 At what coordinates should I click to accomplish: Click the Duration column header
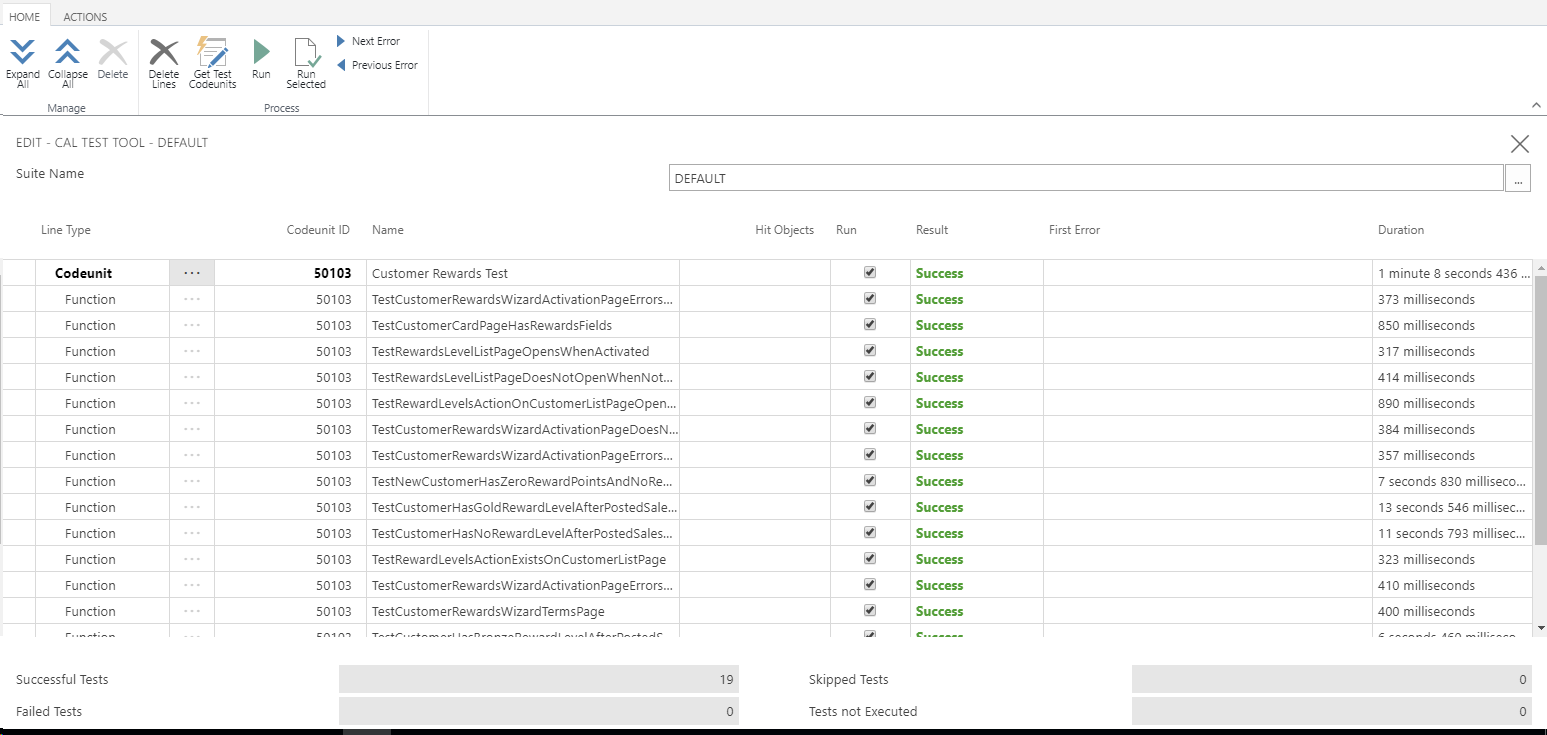point(1400,230)
